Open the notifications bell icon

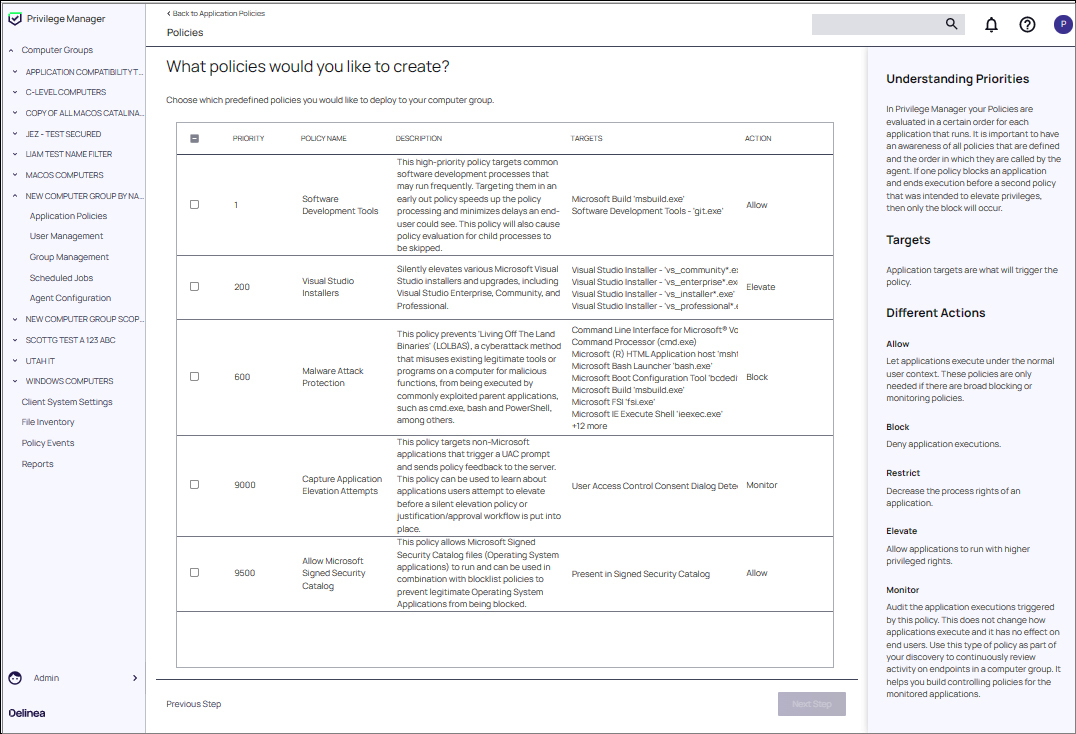tap(991, 24)
